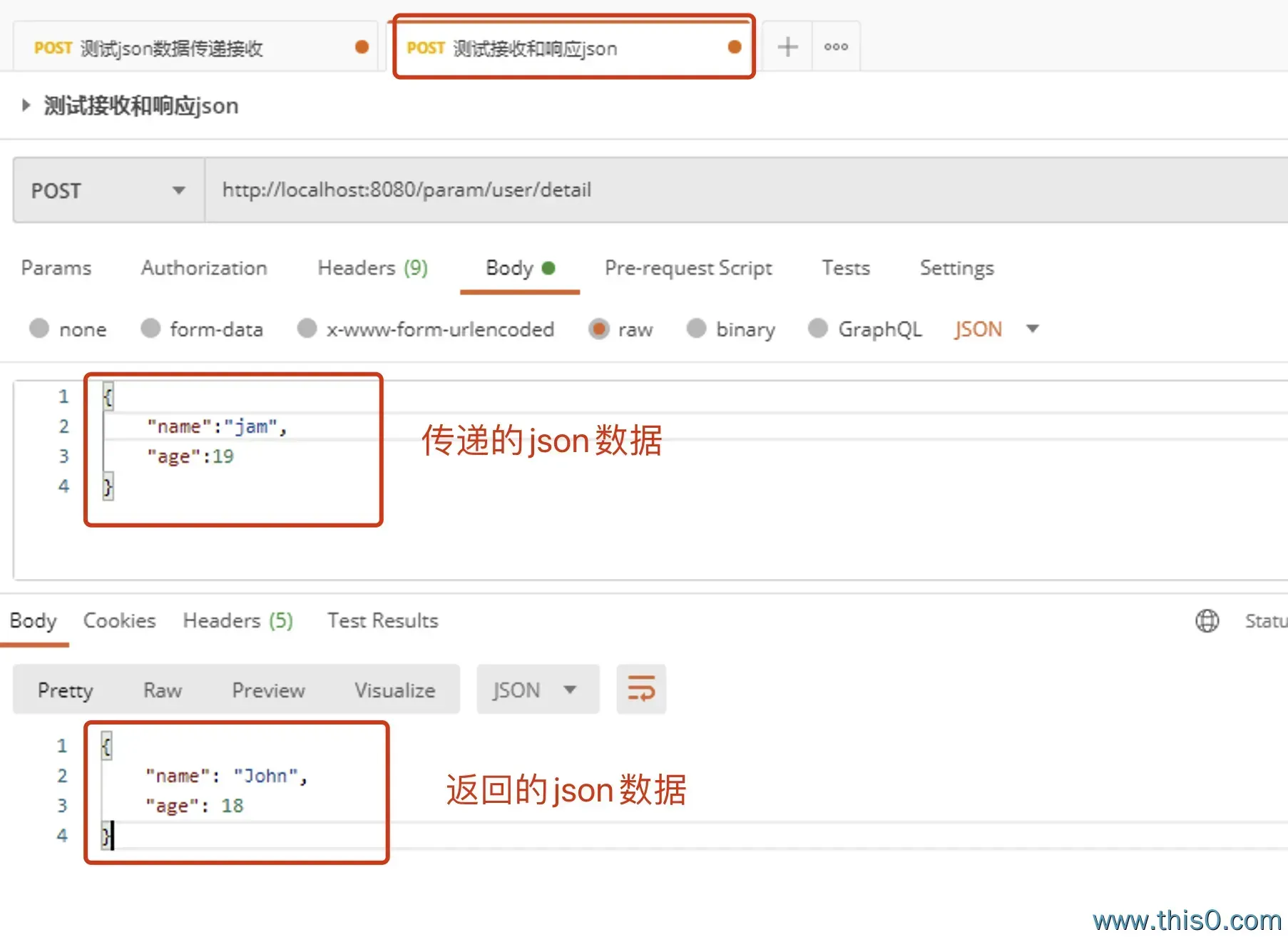Open the response Cookies tab
Viewport: 1288px width, 937px height.
(x=119, y=620)
